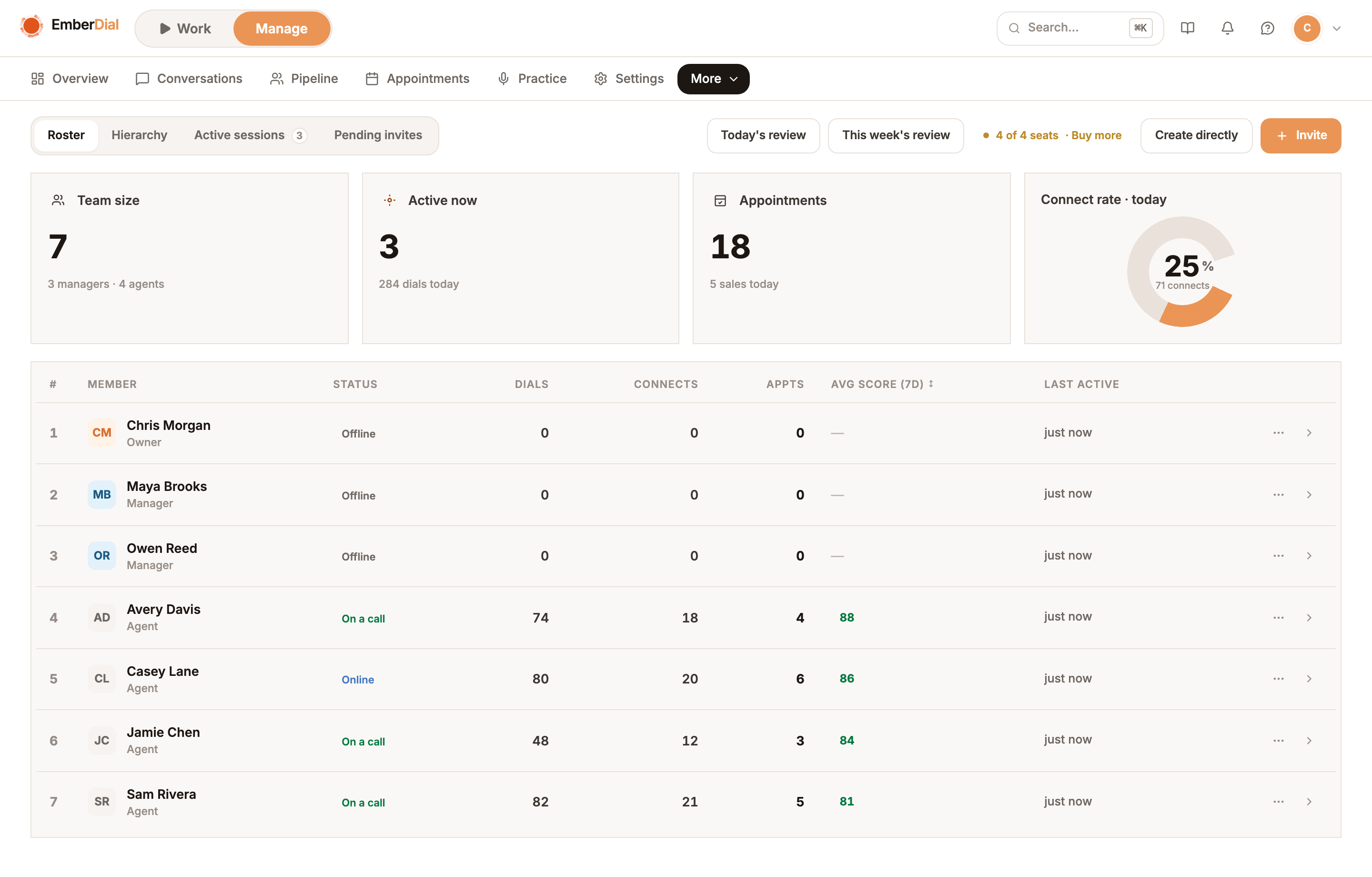The image size is (1372, 877).
Task: Open the Appointments nav item
Action: 418,79
